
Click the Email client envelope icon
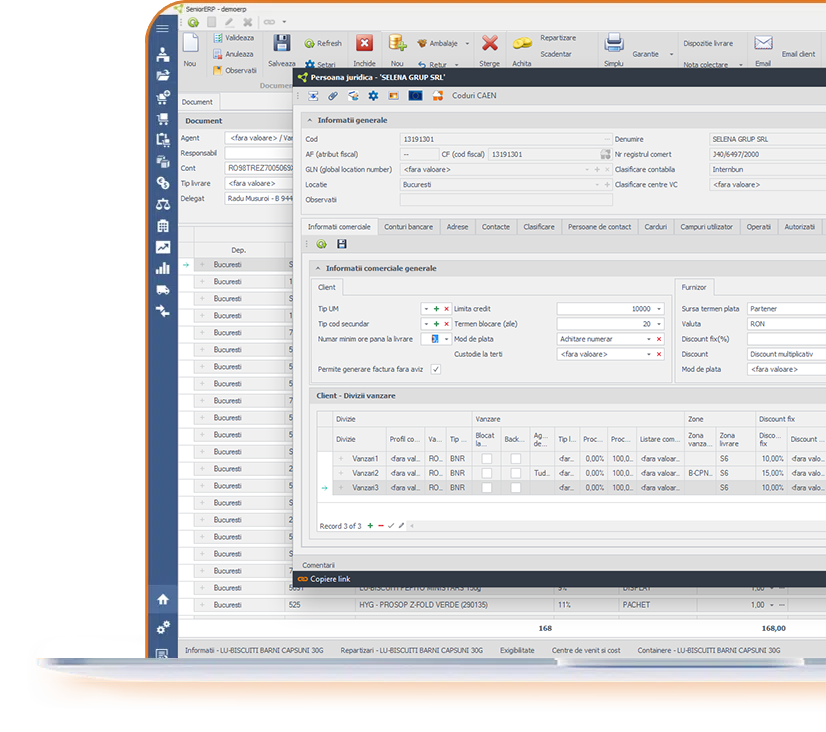click(762, 43)
